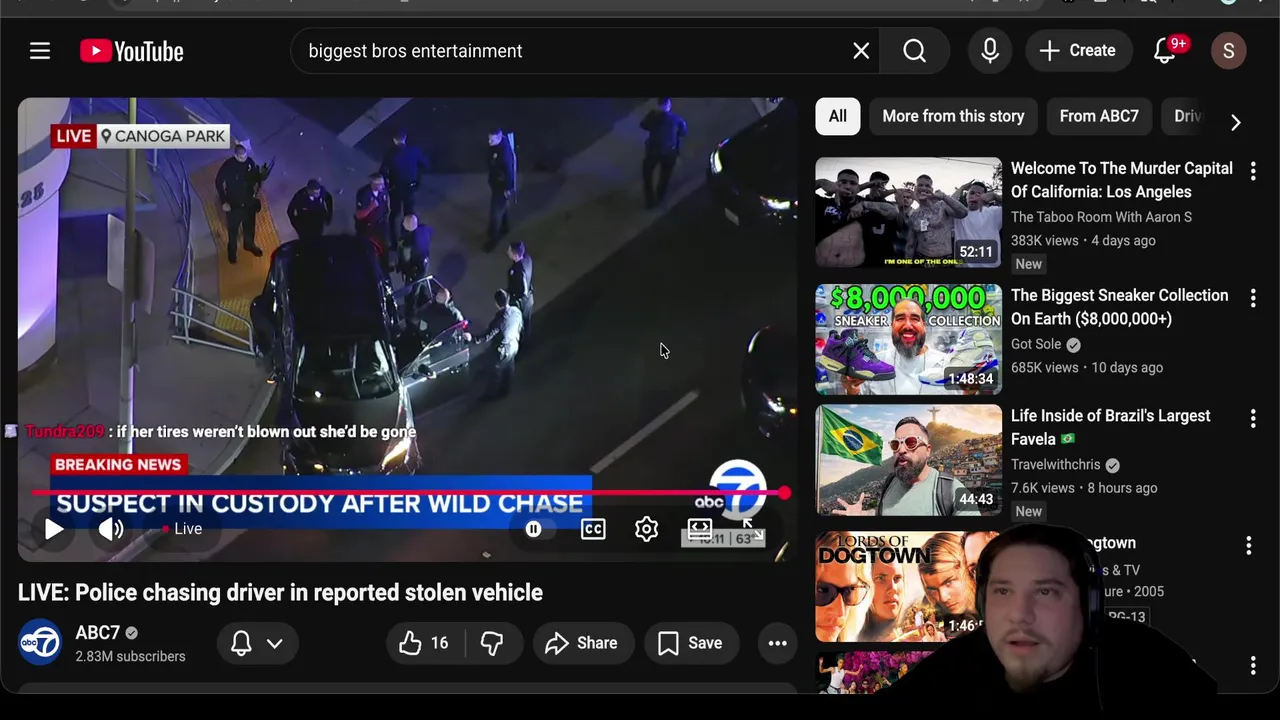Click the video title text

tap(280, 593)
